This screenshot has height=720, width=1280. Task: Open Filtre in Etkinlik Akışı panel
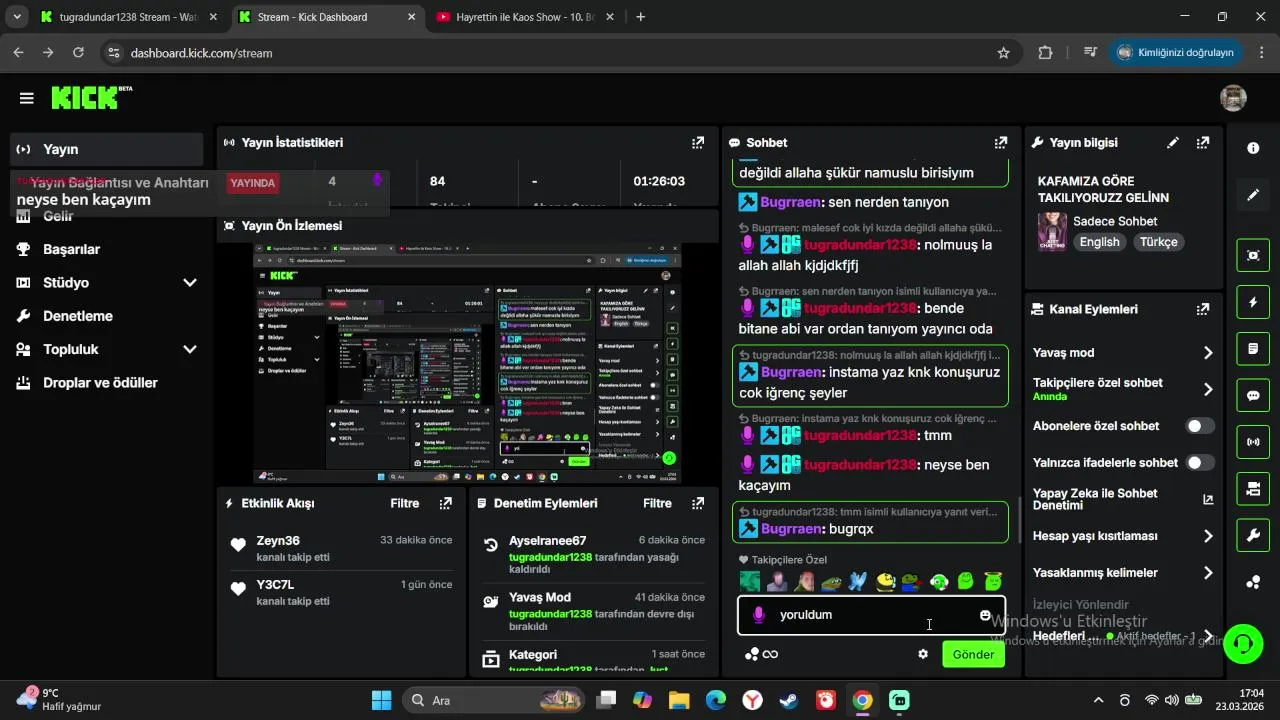click(405, 504)
